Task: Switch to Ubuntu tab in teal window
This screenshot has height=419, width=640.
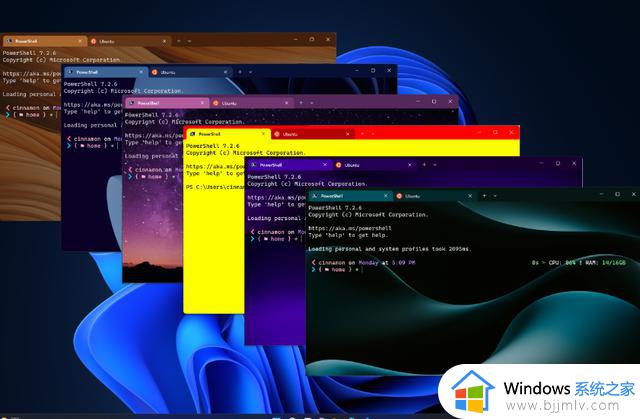Action: pyautogui.click(x=434, y=196)
